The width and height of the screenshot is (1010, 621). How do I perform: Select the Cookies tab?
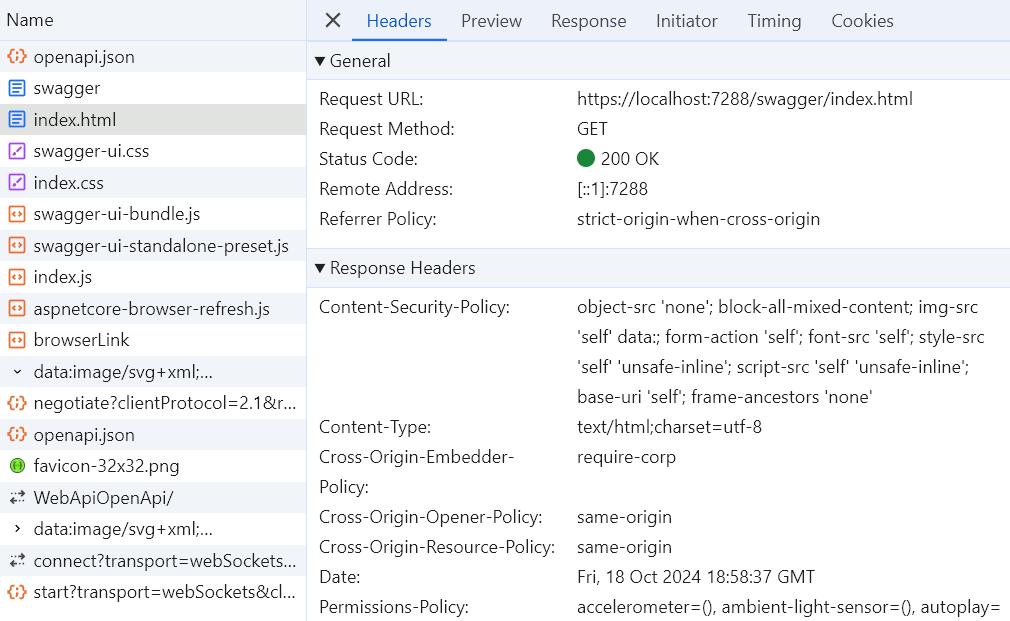pos(862,21)
